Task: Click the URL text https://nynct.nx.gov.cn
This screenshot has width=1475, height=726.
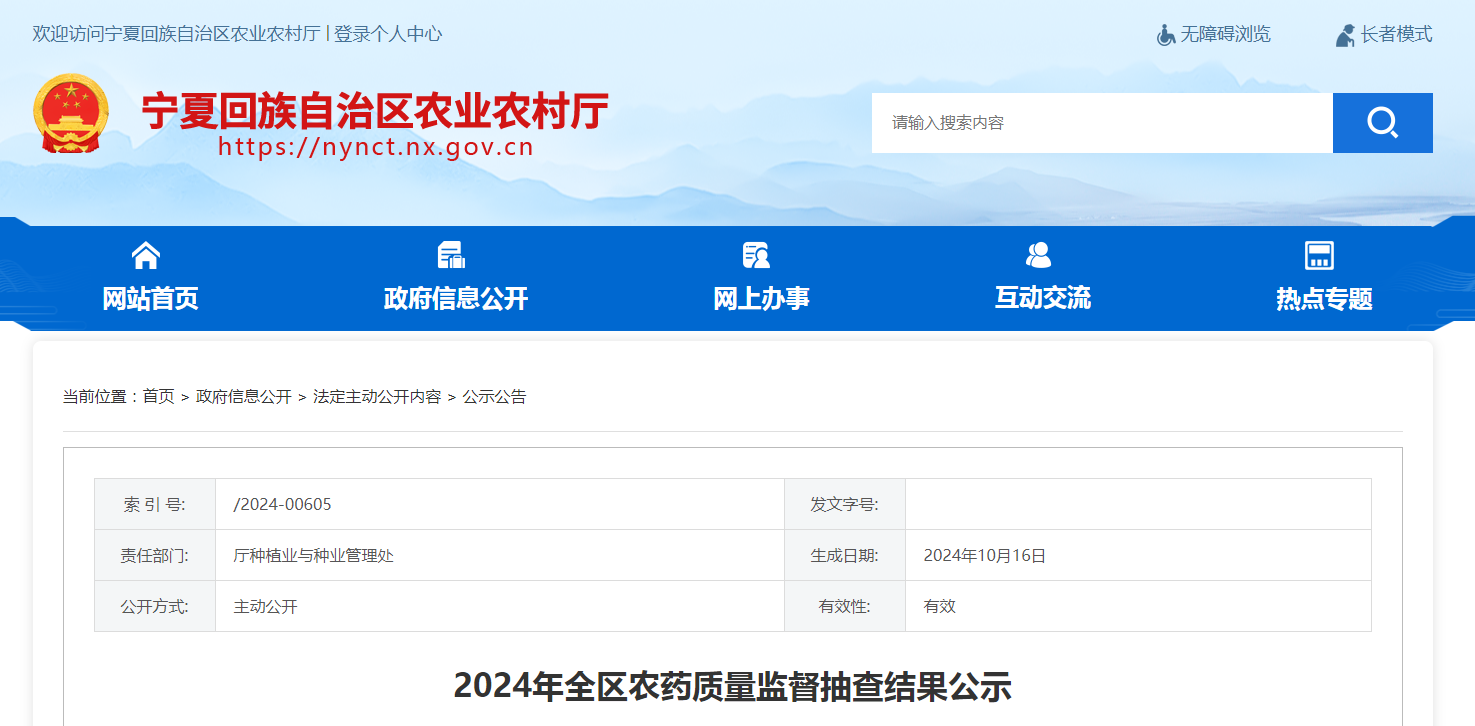Action: (376, 148)
